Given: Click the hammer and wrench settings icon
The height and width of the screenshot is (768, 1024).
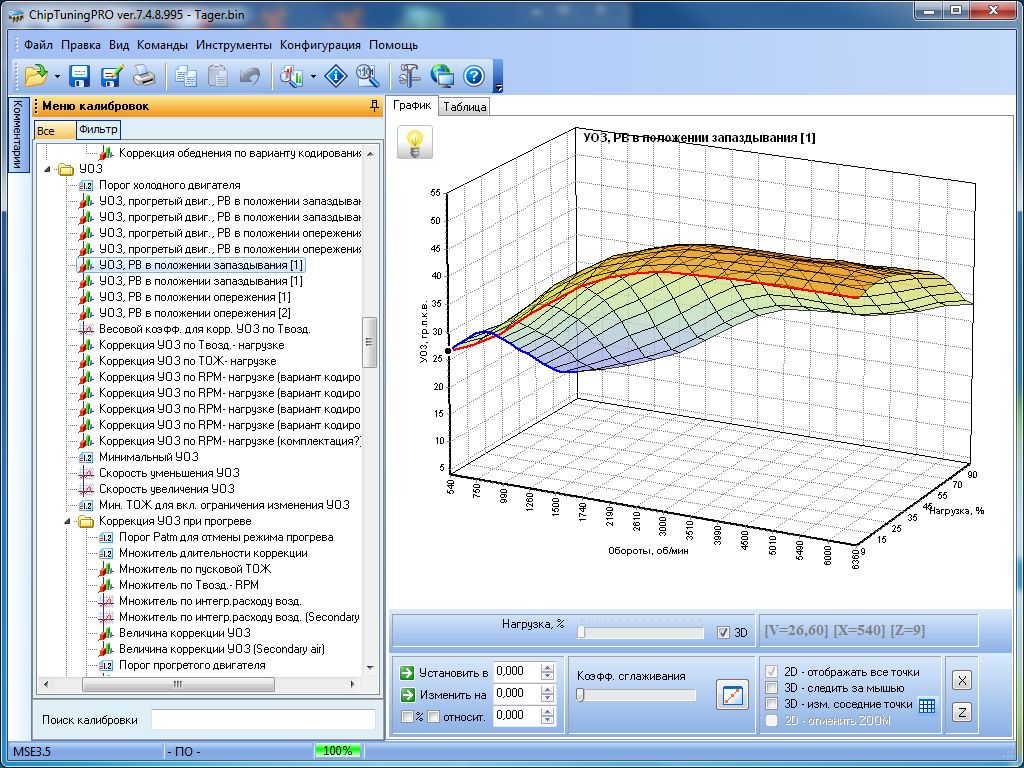Looking at the screenshot, I should (409, 76).
